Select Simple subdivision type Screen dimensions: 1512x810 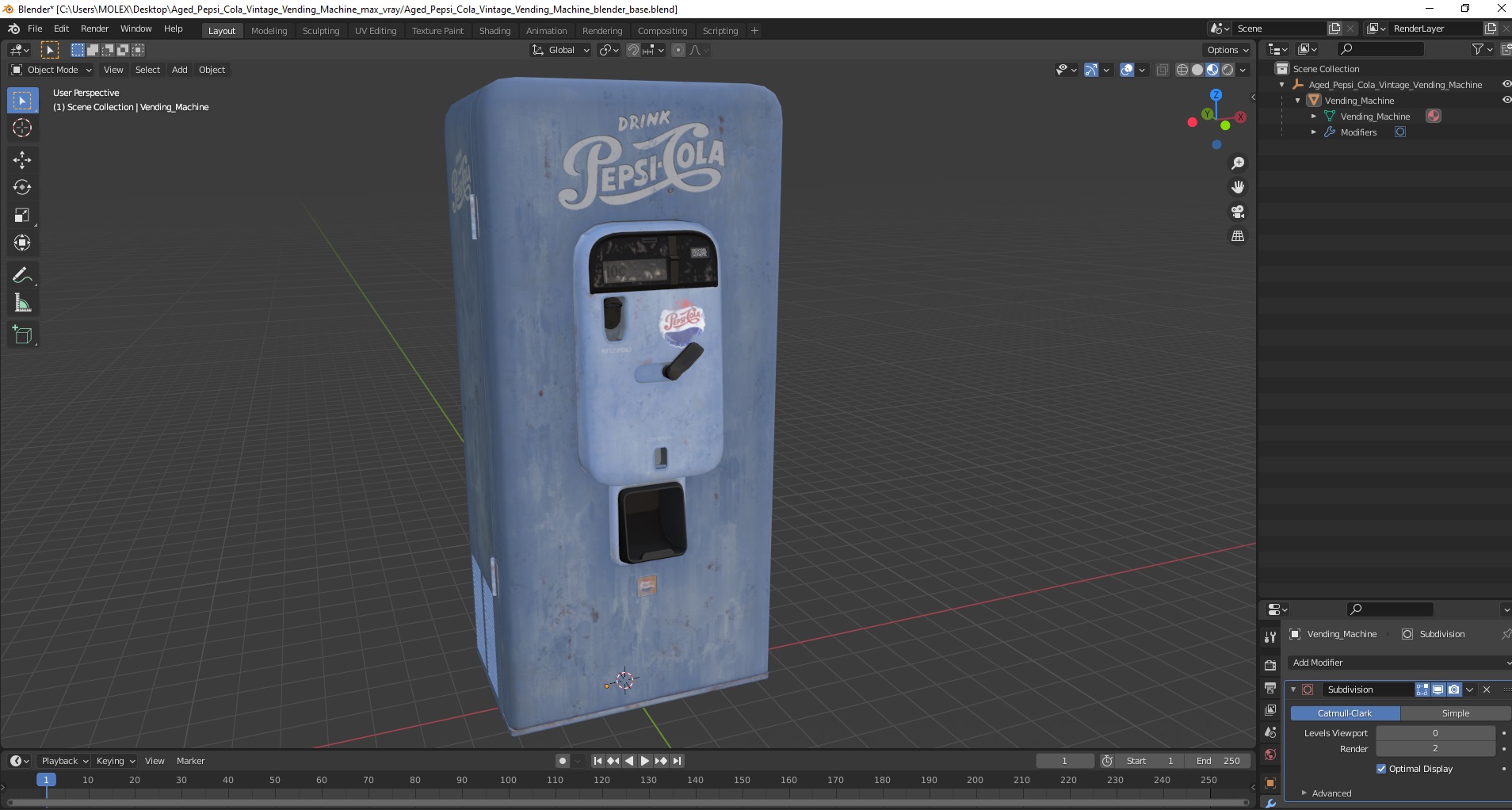click(1455, 713)
